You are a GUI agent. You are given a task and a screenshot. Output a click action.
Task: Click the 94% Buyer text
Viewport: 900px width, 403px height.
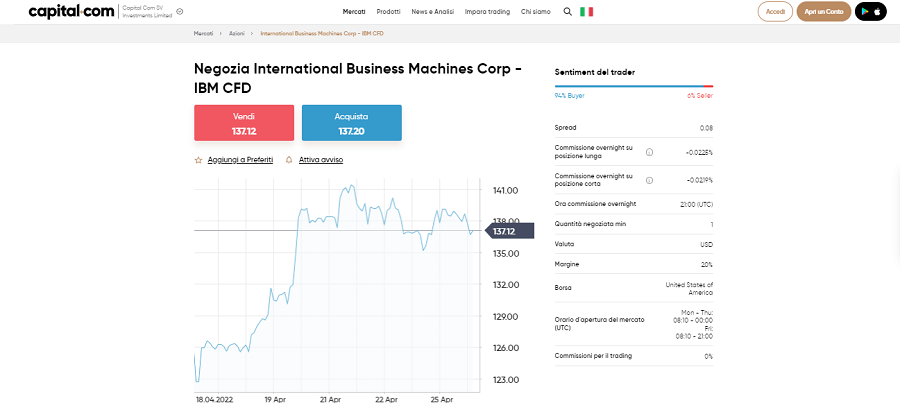tap(569, 96)
